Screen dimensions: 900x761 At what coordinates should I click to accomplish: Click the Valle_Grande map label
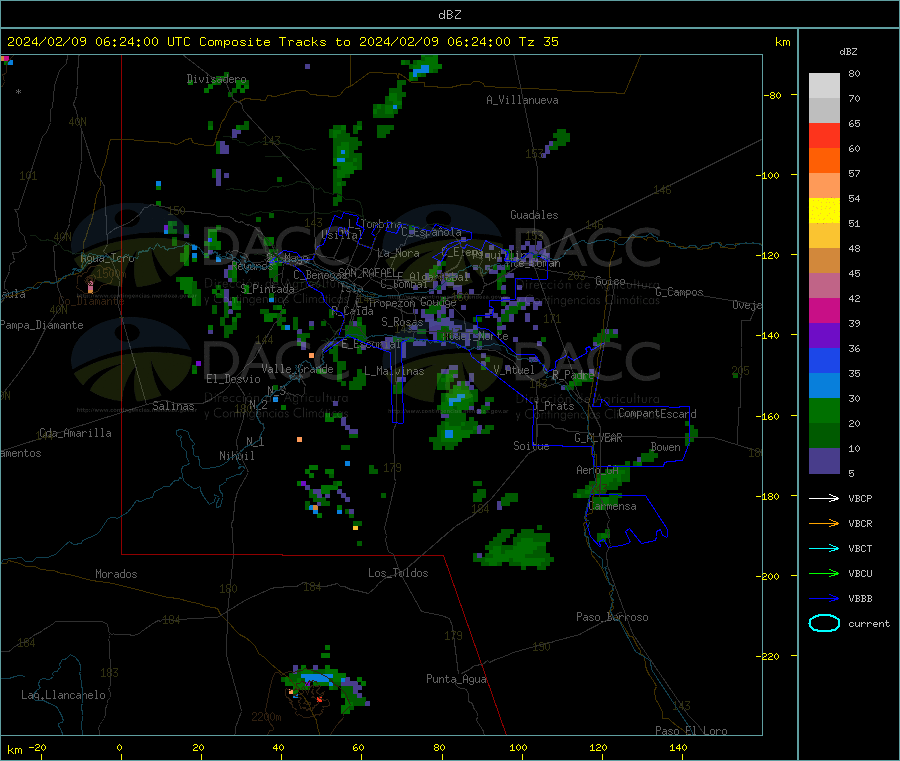[x=297, y=369]
